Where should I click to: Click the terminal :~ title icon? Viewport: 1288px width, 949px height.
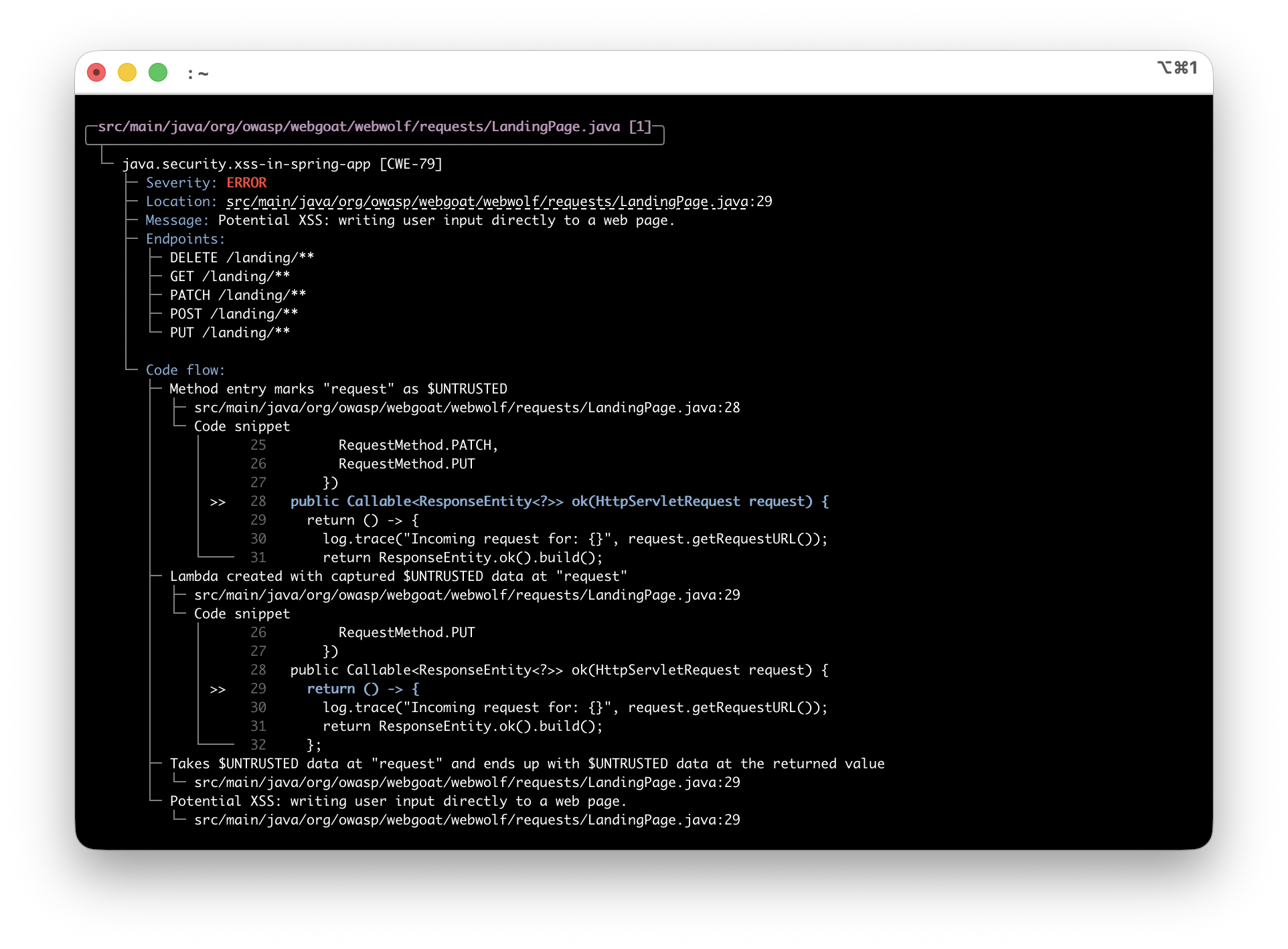pyautogui.click(x=197, y=74)
